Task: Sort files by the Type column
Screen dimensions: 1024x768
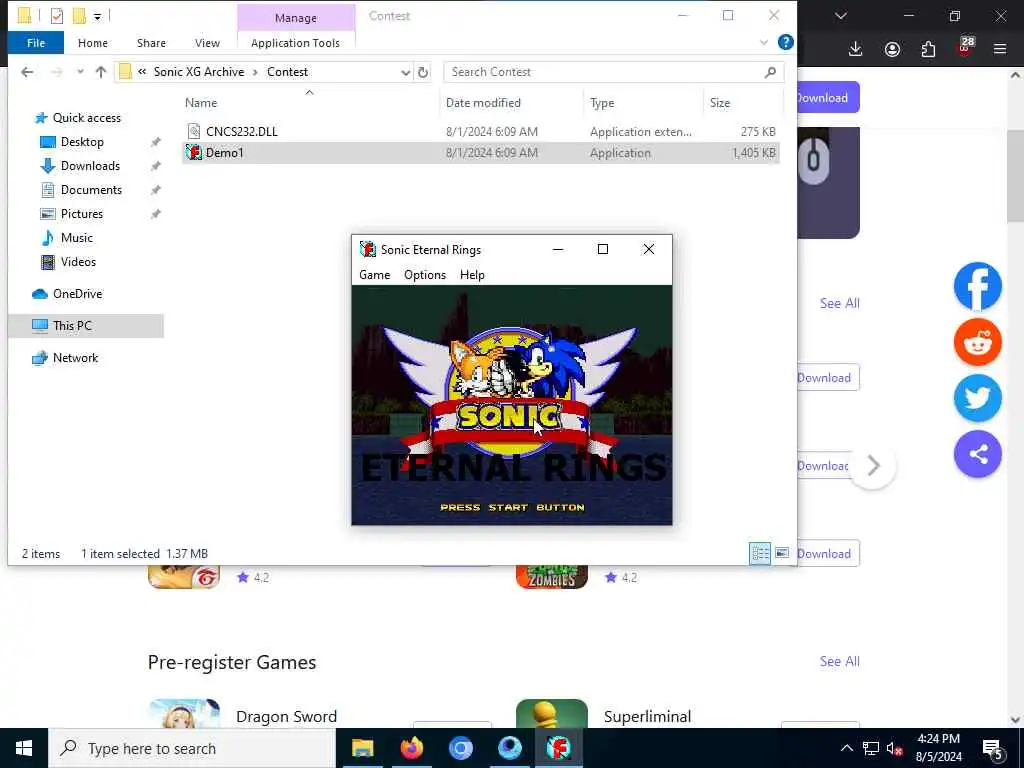Action: (602, 103)
